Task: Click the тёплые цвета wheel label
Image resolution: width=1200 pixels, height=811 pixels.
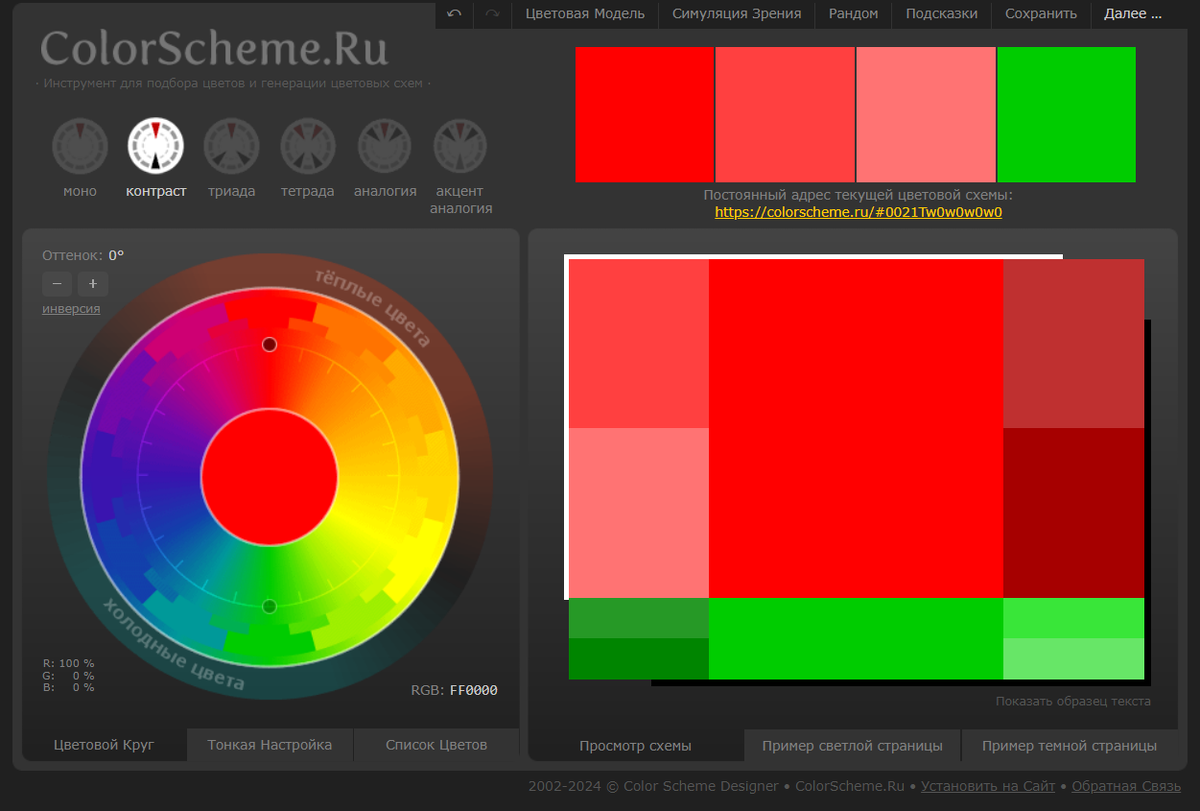Action: pyautogui.click(x=373, y=307)
